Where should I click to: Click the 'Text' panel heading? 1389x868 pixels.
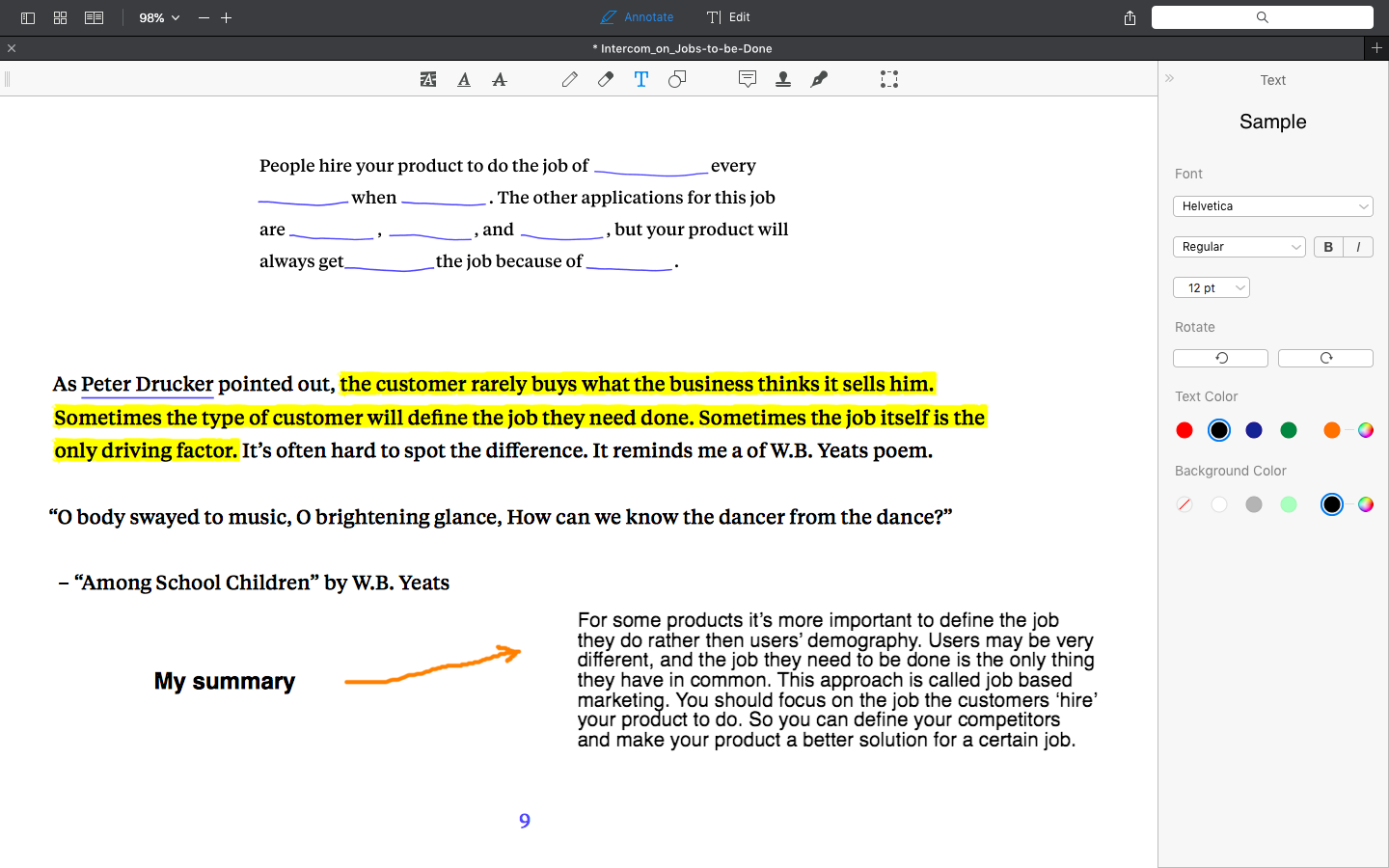(x=1273, y=80)
